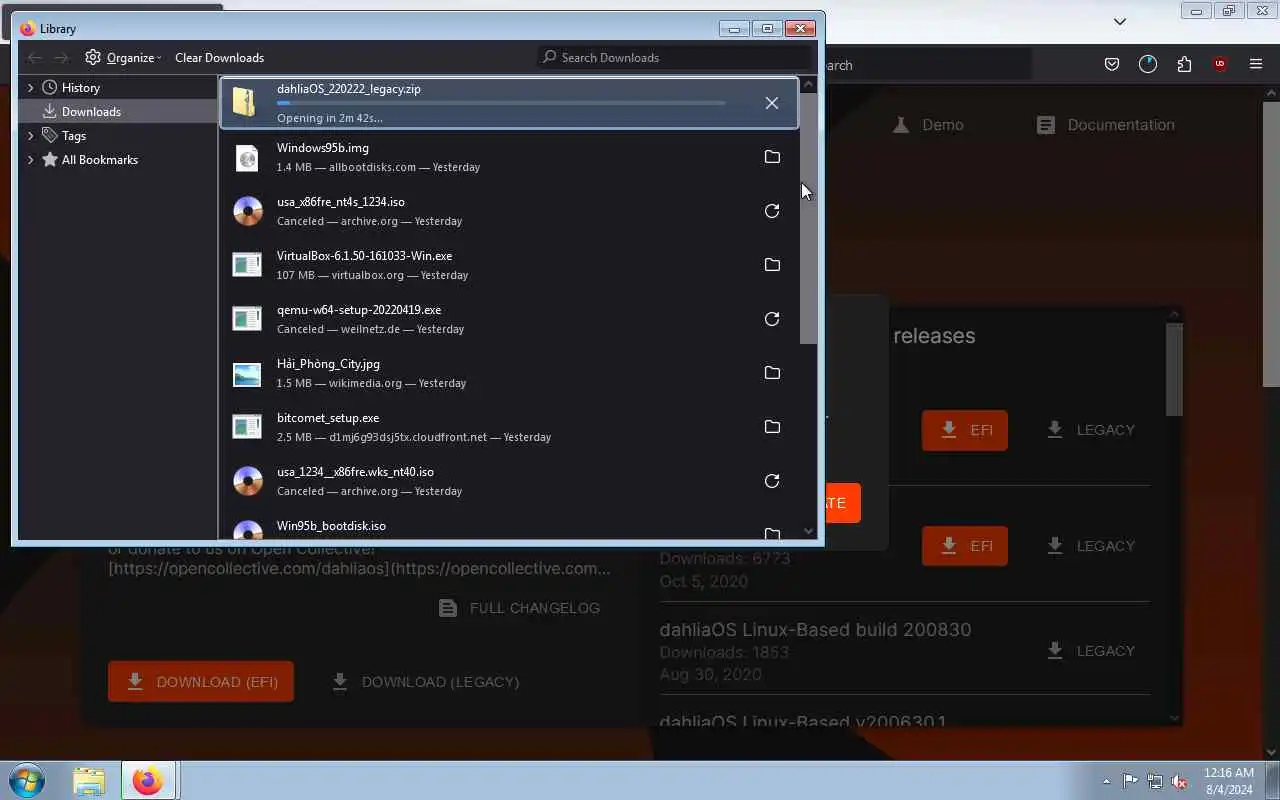Viewport: 1280px width, 800px height.
Task: Click the releases list scrollbar
Action: click(1175, 370)
